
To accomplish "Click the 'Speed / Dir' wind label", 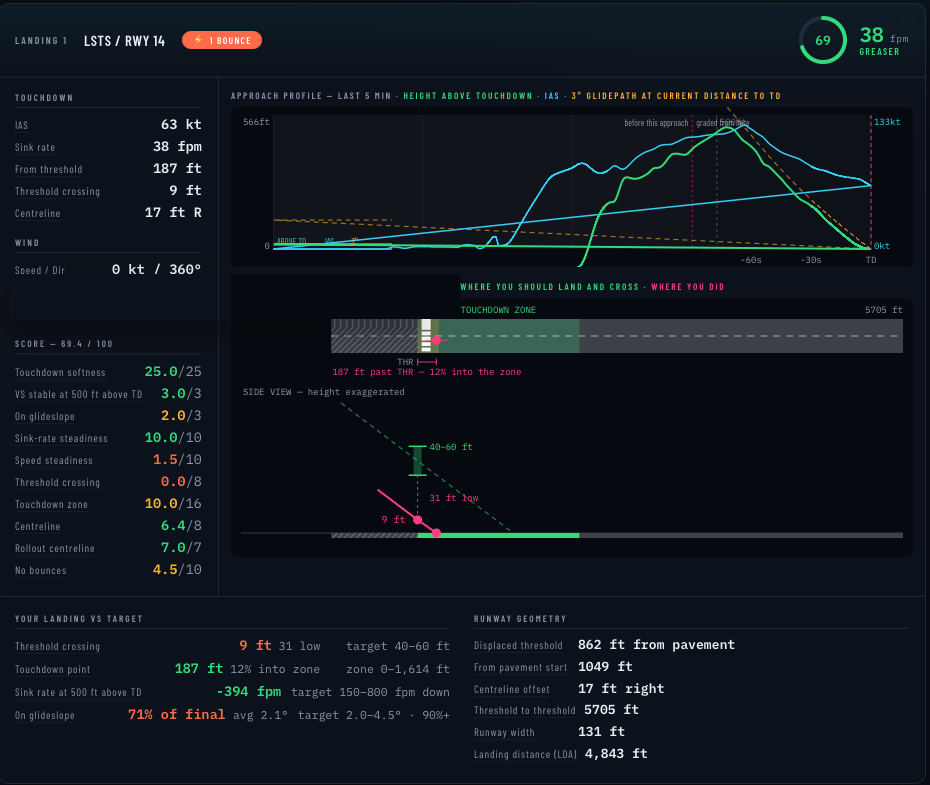I will coord(40,270).
